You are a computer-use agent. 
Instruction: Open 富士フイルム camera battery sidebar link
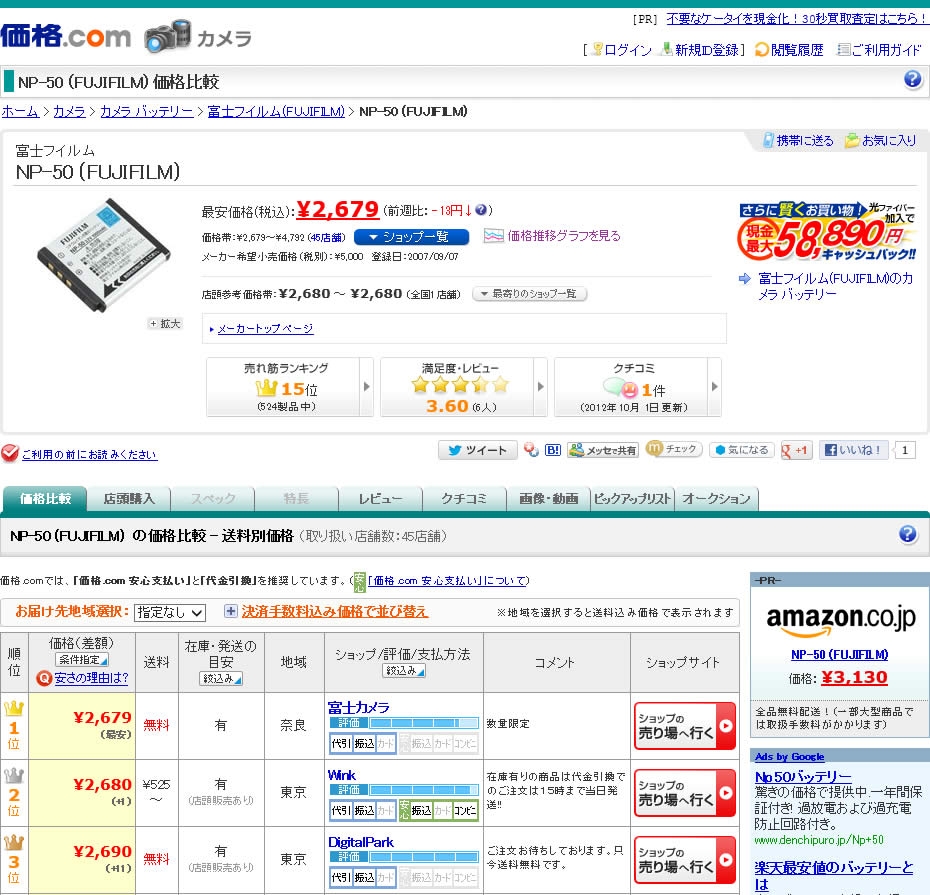point(835,286)
